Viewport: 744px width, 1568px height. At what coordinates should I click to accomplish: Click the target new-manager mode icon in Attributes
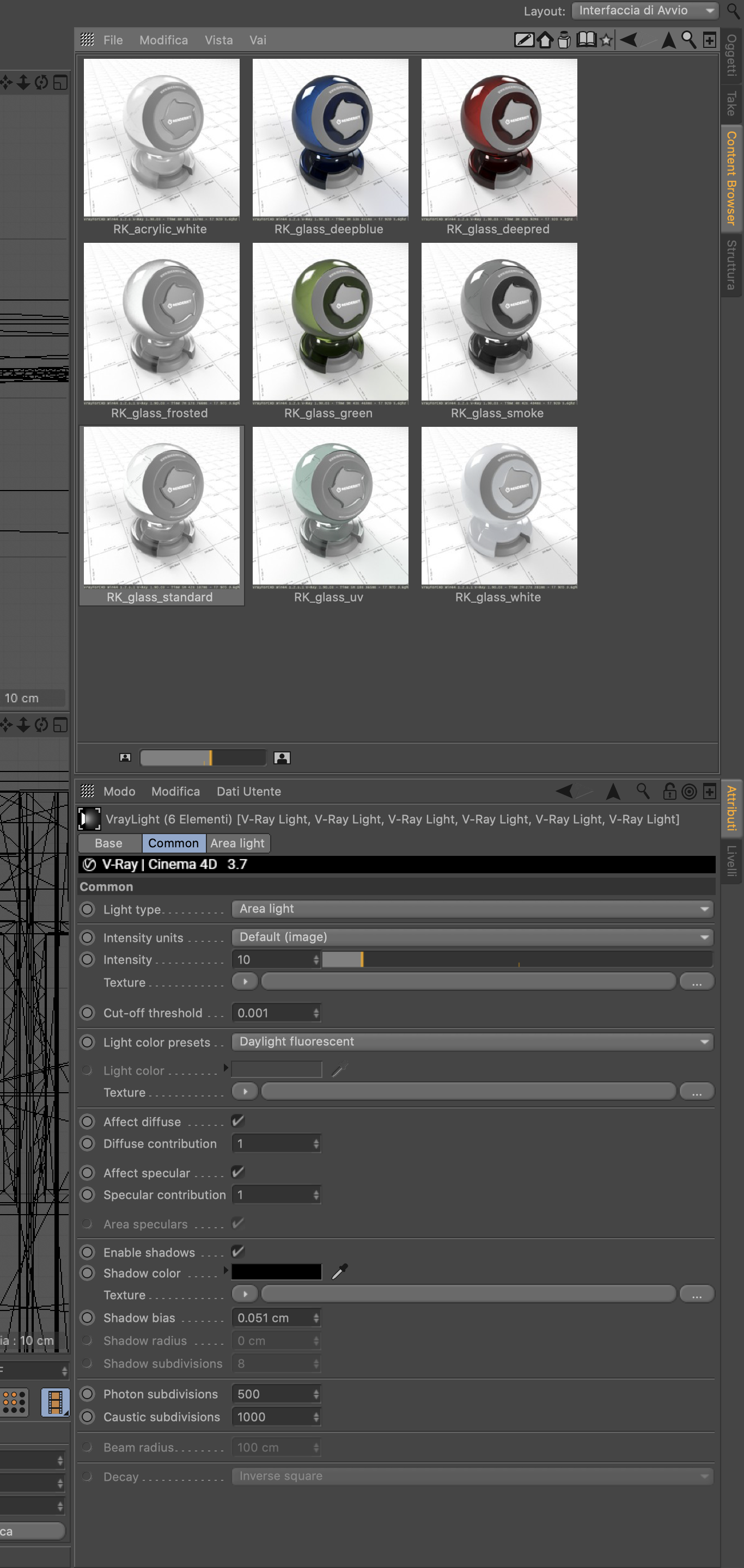(689, 791)
